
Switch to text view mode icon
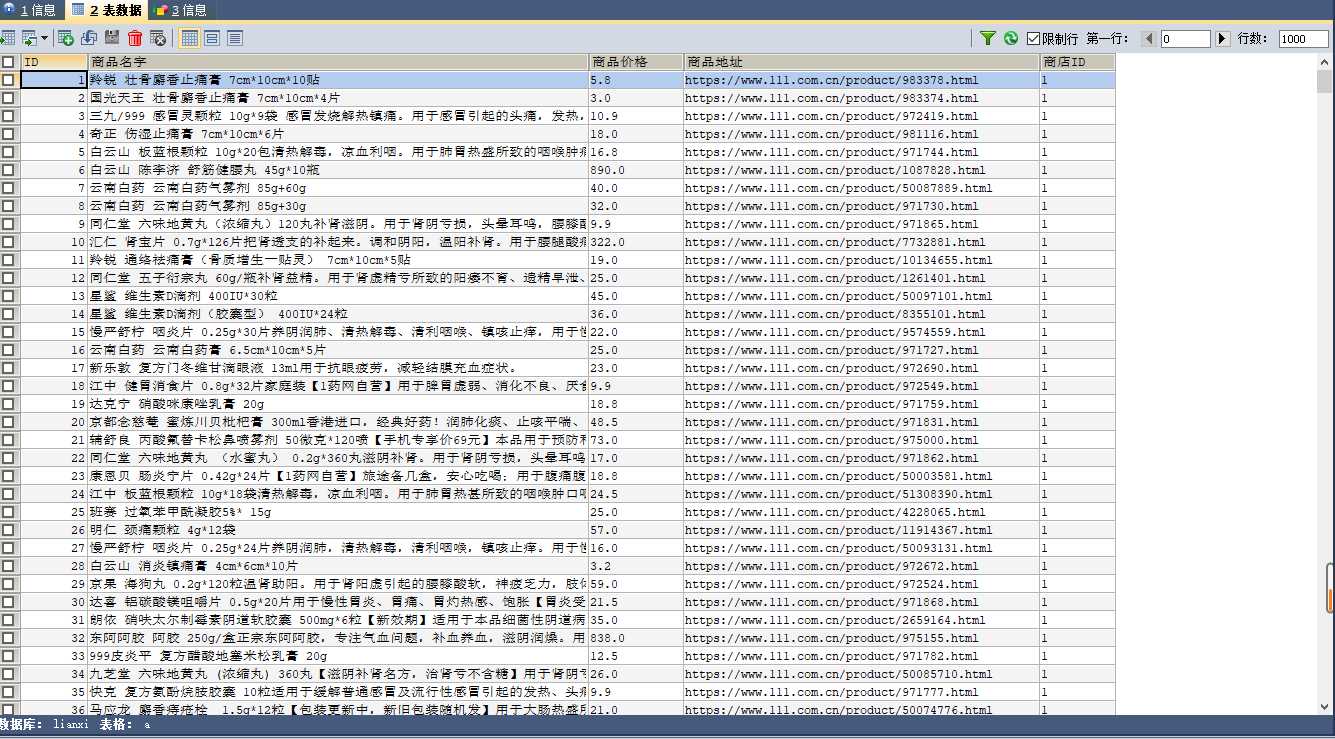pyautogui.click(x=235, y=38)
